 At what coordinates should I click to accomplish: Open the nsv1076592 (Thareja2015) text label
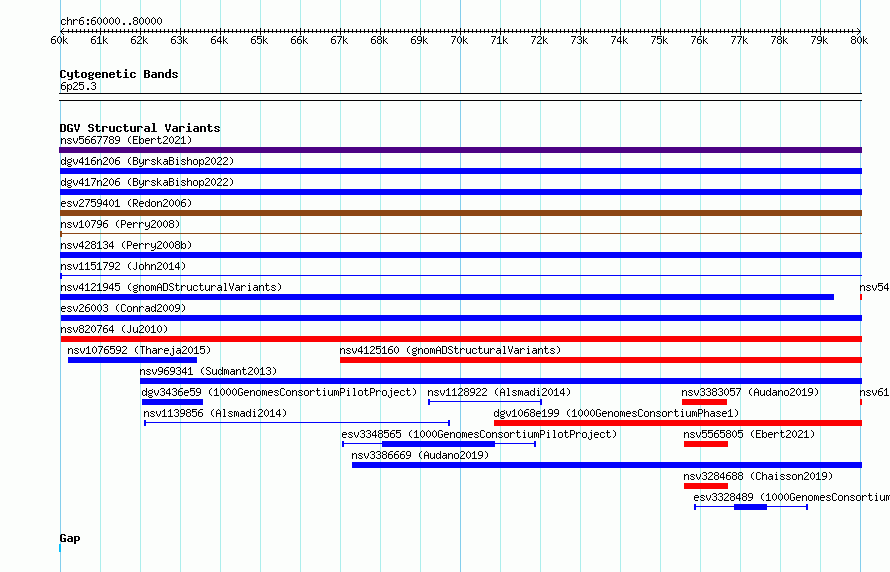pos(139,350)
